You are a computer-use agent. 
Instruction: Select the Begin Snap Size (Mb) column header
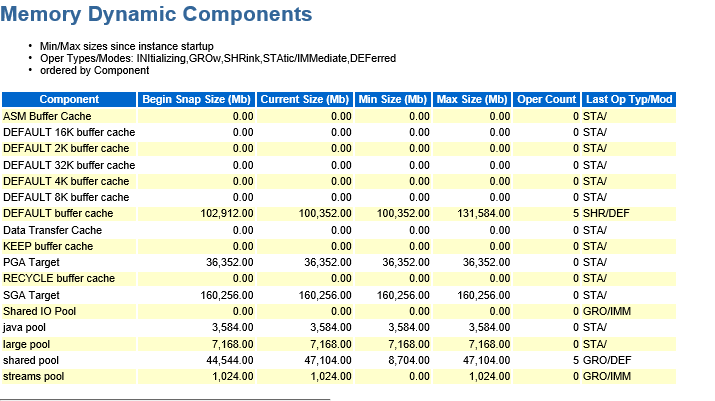(x=196, y=100)
